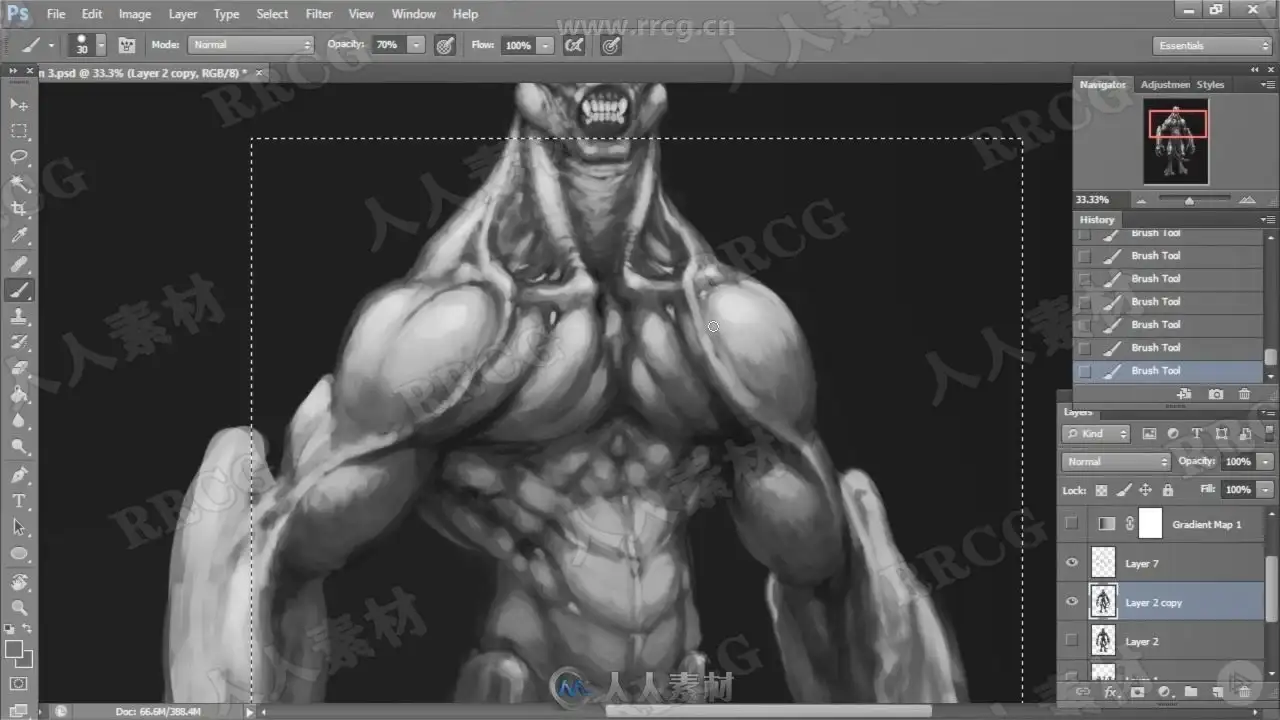Toggle pressure control for brush opacity

click(x=446, y=45)
